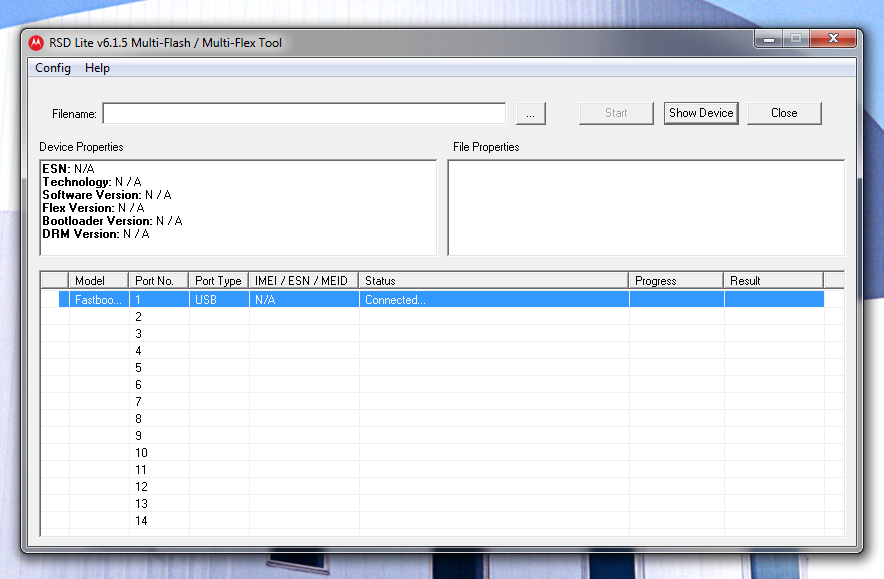This screenshot has width=884, height=579.
Task: Select port number 5 row
Action: pos(441,368)
